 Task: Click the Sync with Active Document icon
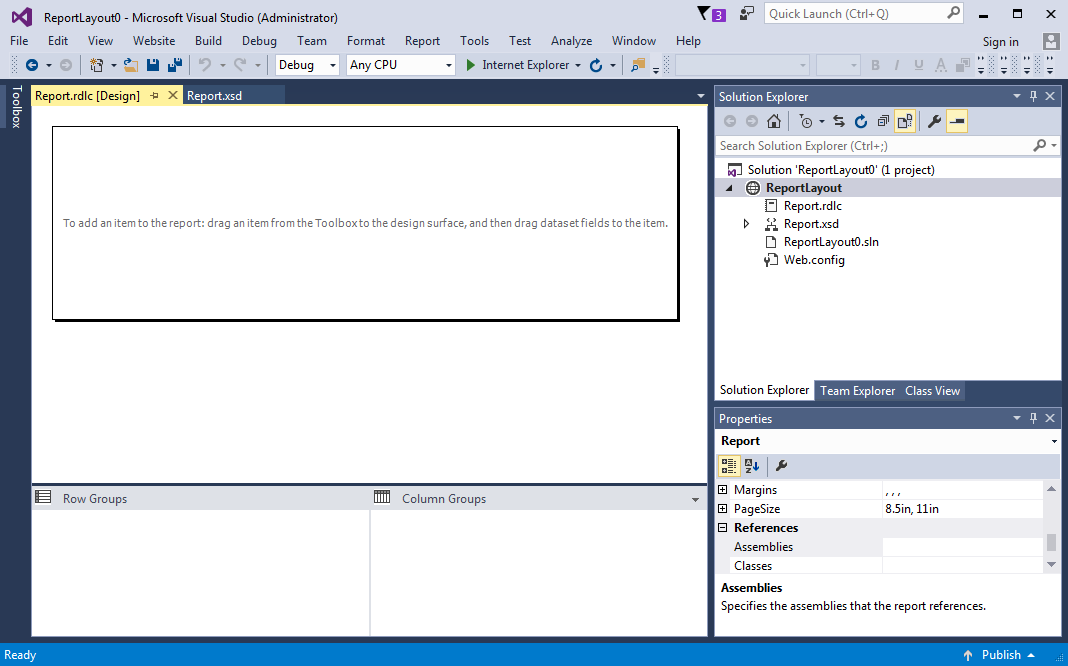pyautogui.click(x=839, y=121)
